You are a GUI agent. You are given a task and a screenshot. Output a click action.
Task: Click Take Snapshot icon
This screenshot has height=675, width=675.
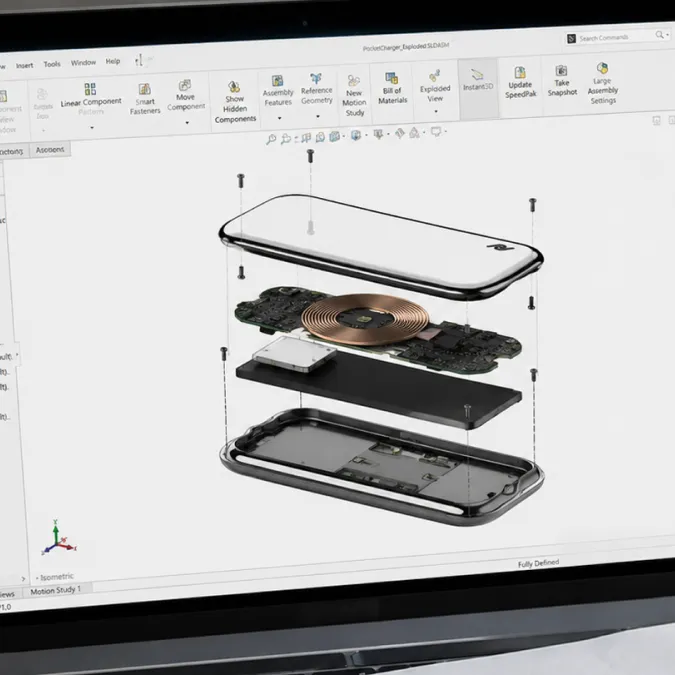point(561,70)
